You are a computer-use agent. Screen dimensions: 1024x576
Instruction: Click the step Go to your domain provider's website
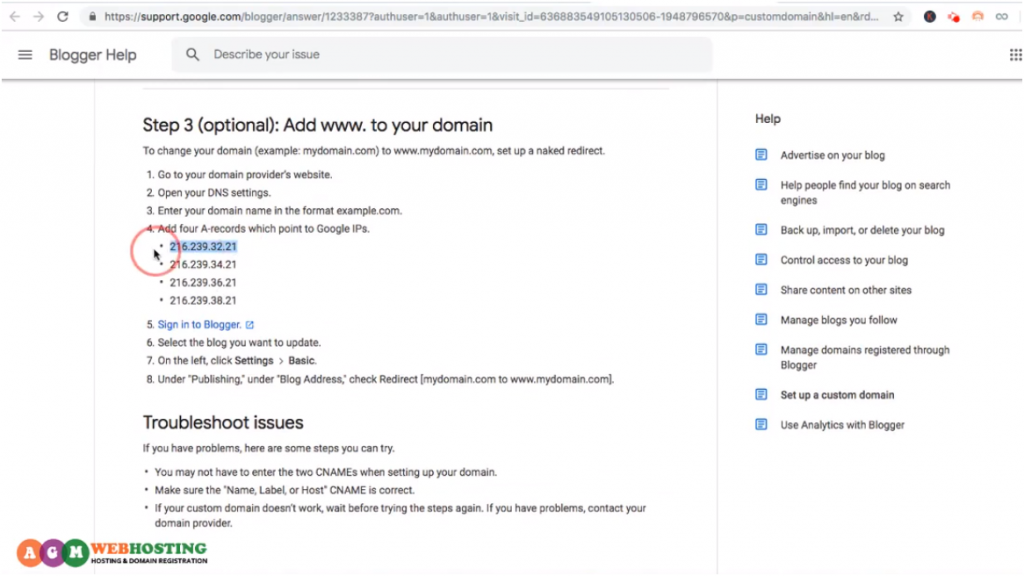(x=245, y=175)
